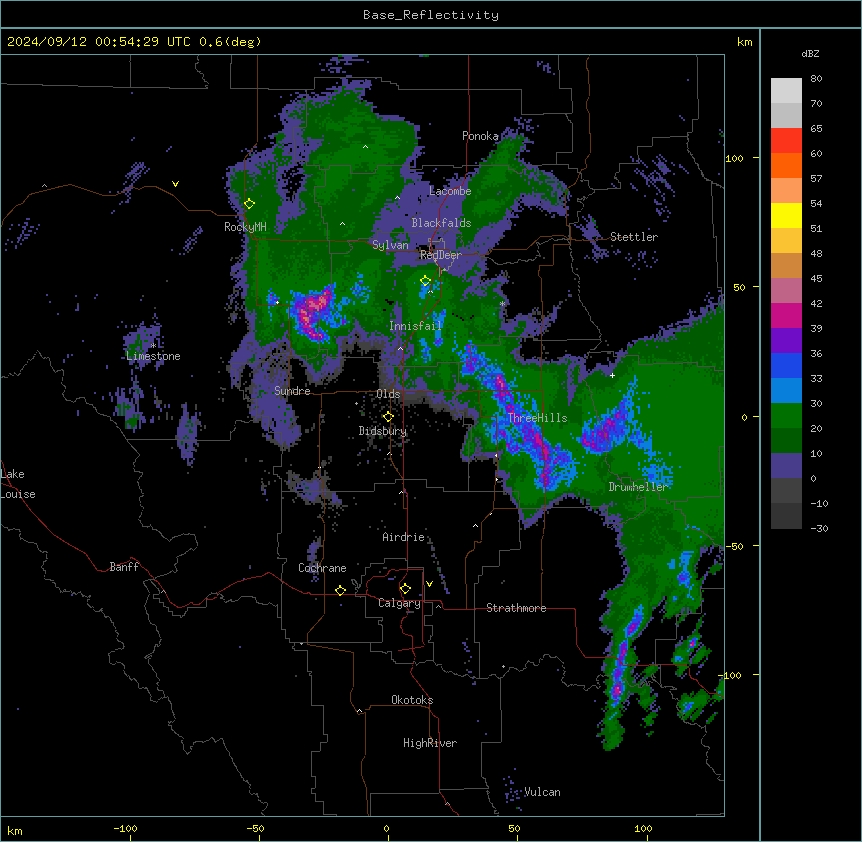The width and height of the screenshot is (862, 842).
Task: Click the Strathmore city label
Action: click(516, 608)
